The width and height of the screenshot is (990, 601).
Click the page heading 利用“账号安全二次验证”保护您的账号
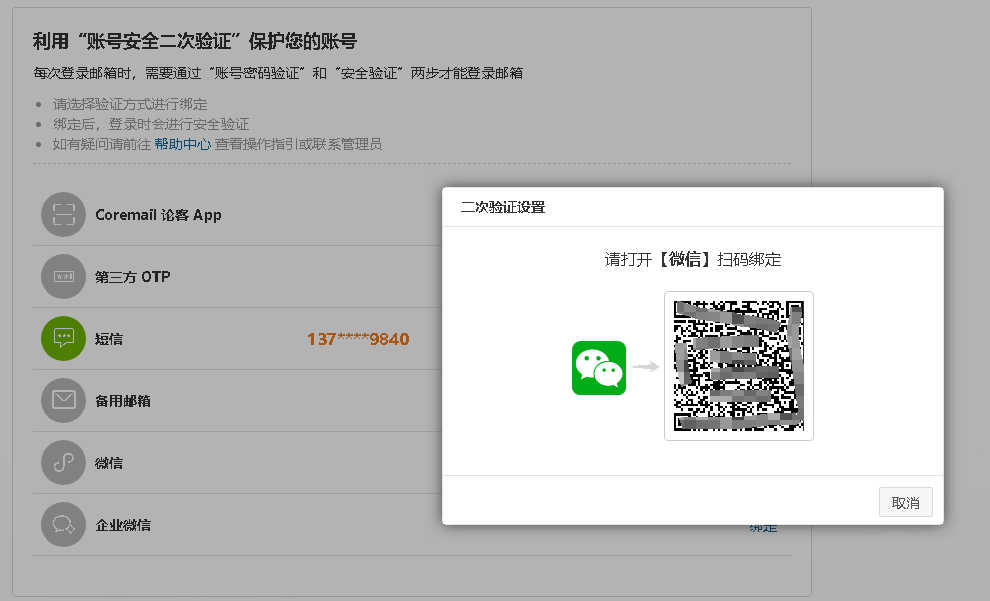coord(194,41)
